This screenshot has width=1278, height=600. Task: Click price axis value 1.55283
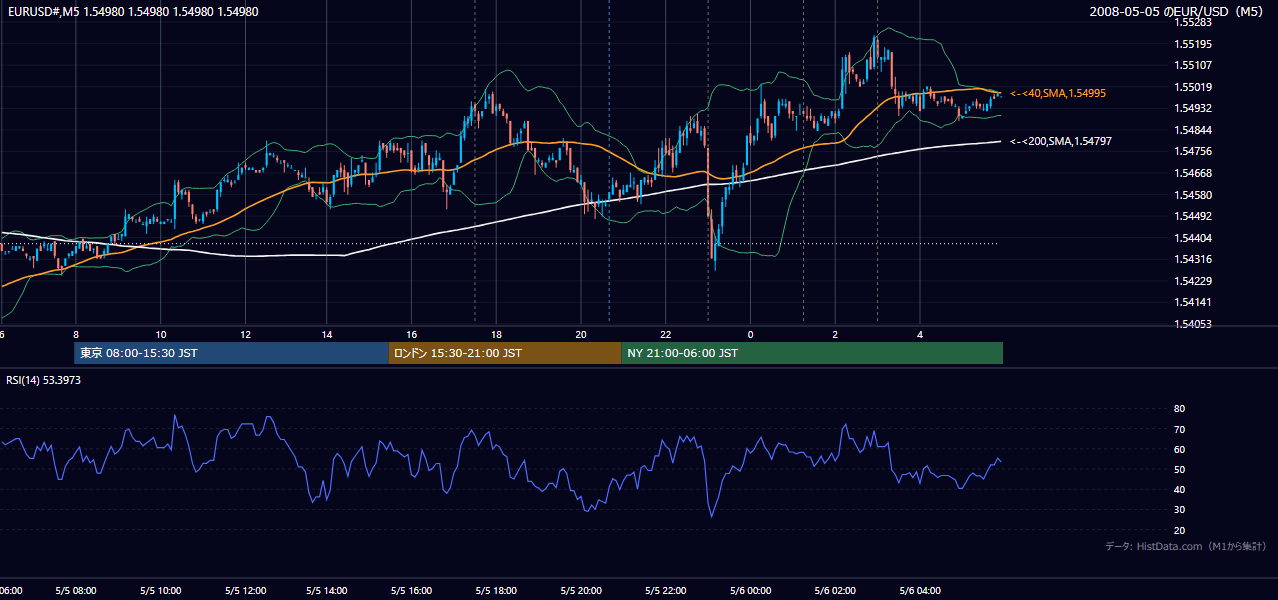point(1195,22)
